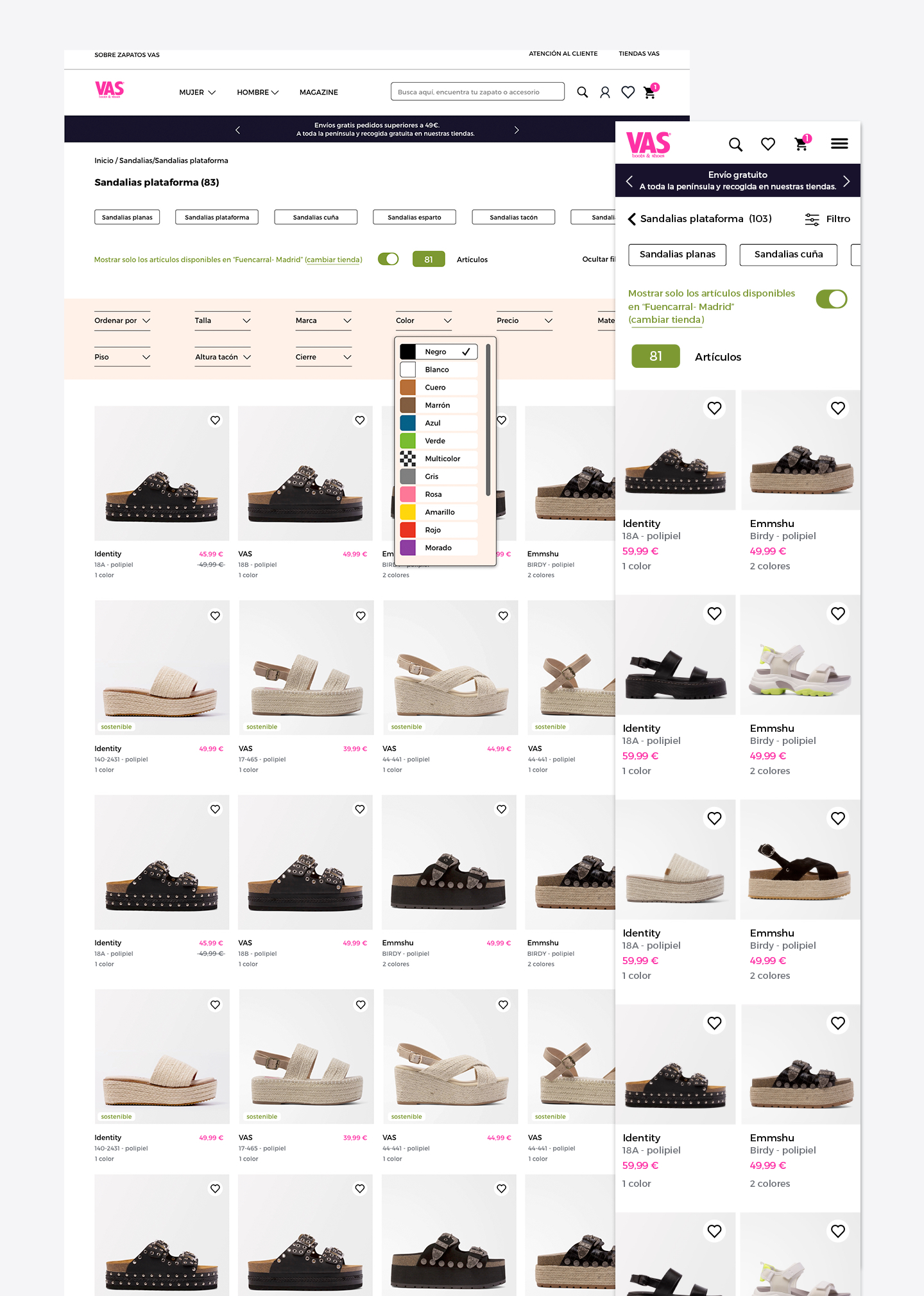Select the Blanco color option
924x1296 pixels.
click(438, 370)
